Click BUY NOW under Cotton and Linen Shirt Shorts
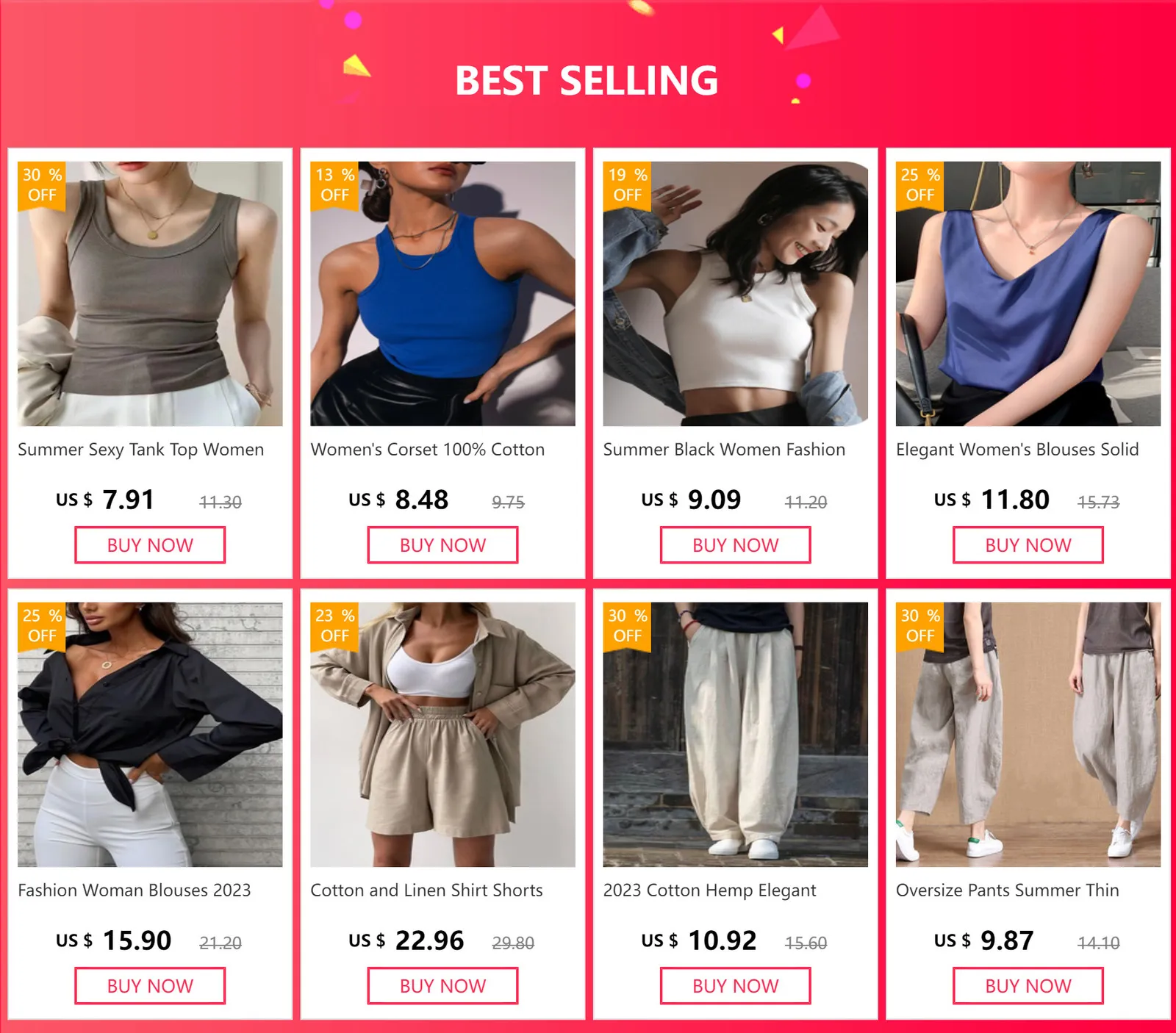 [x=442, y=986]
